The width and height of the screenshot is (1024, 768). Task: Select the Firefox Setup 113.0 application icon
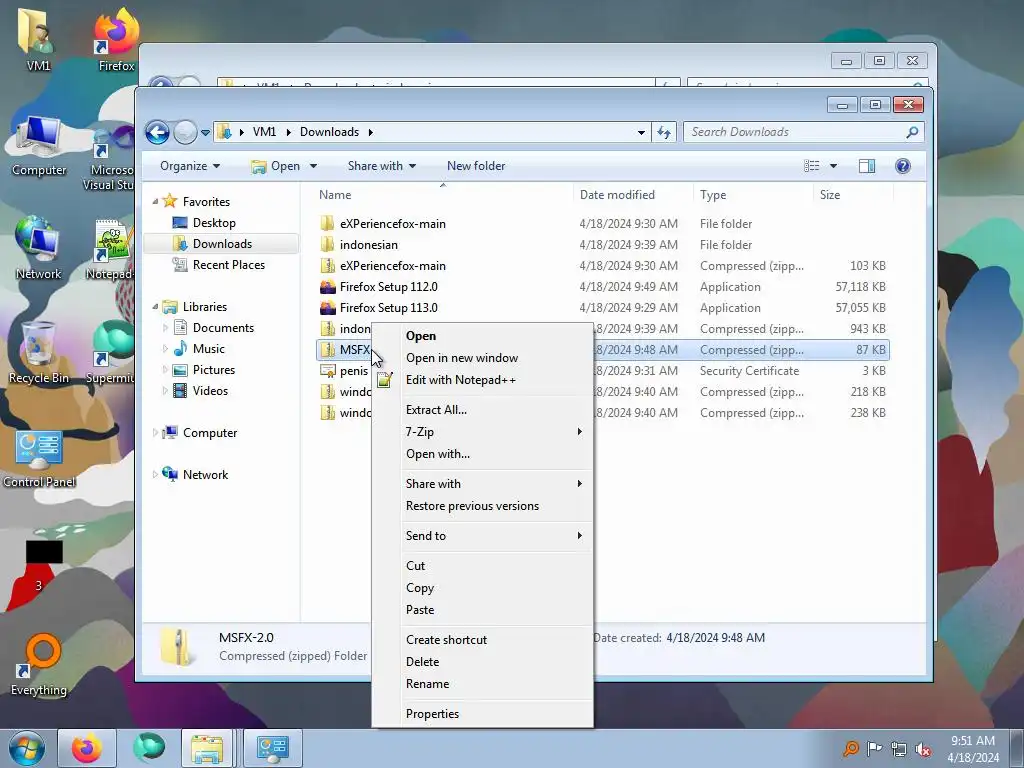(x=327, y=308)
